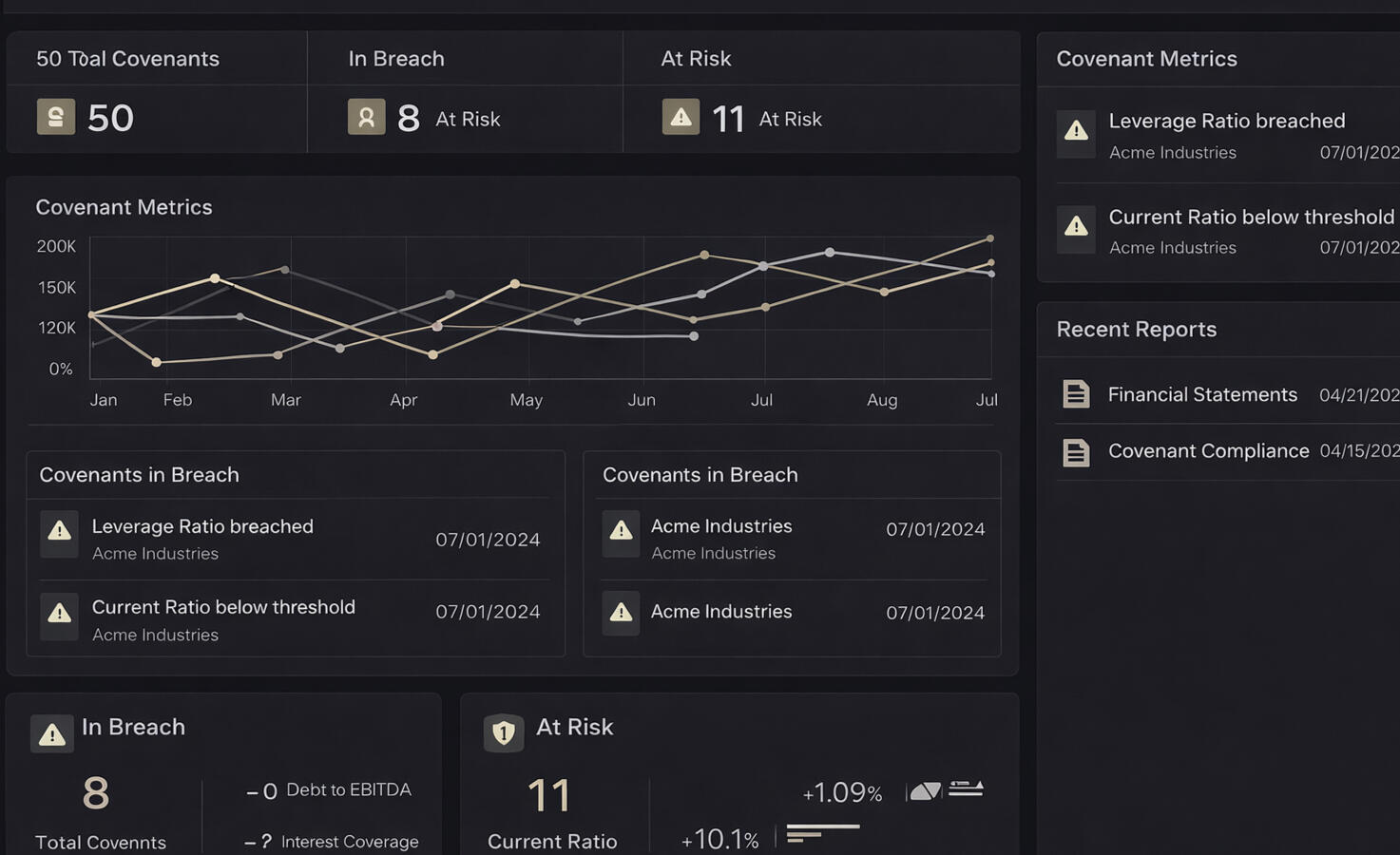Screen dimensions: 1400x855
Task: Click the Total Covenants icon beside 50
Action: click(x=55, y=117)
